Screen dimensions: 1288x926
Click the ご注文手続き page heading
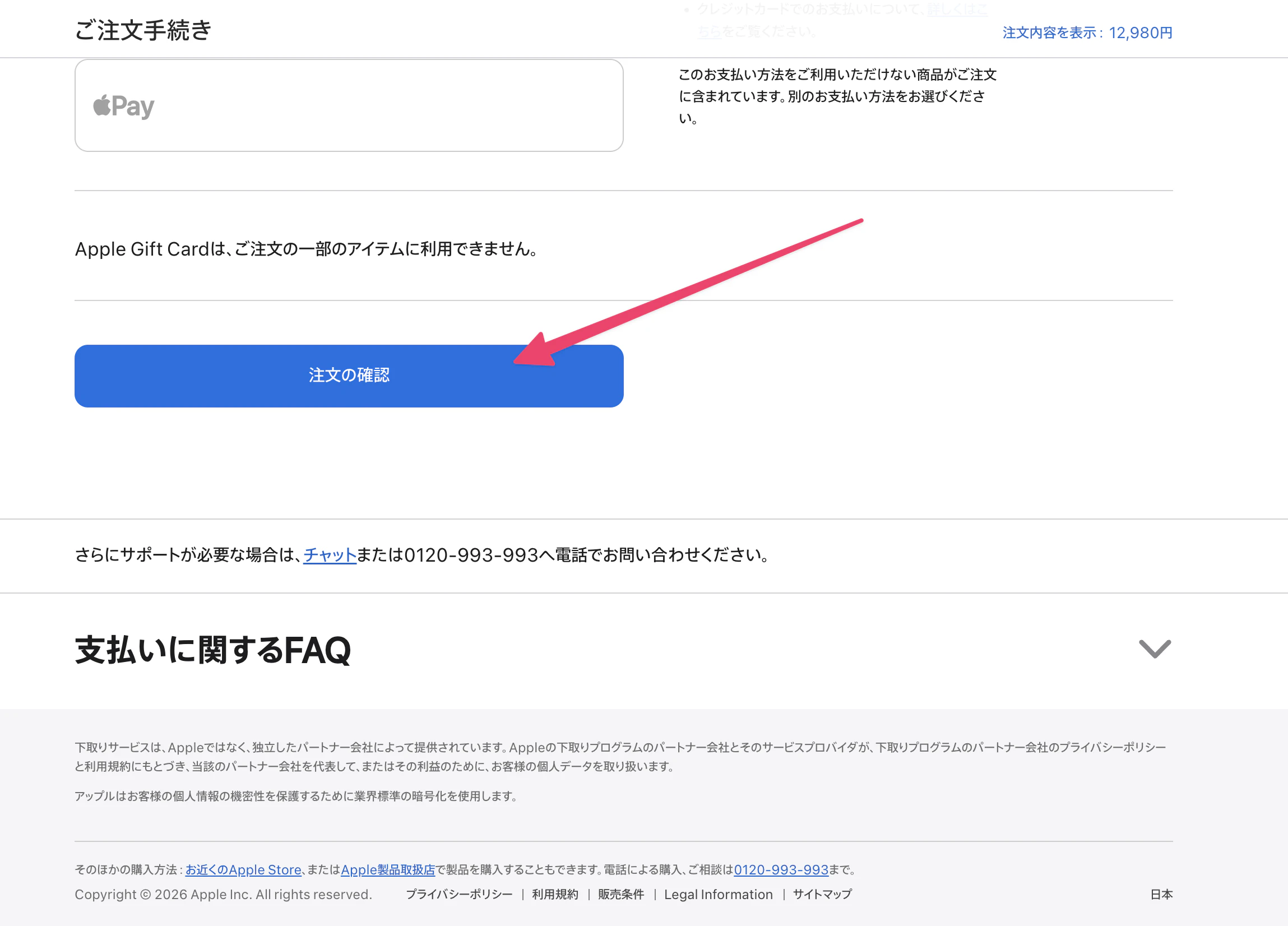click(x=143, y=30)
